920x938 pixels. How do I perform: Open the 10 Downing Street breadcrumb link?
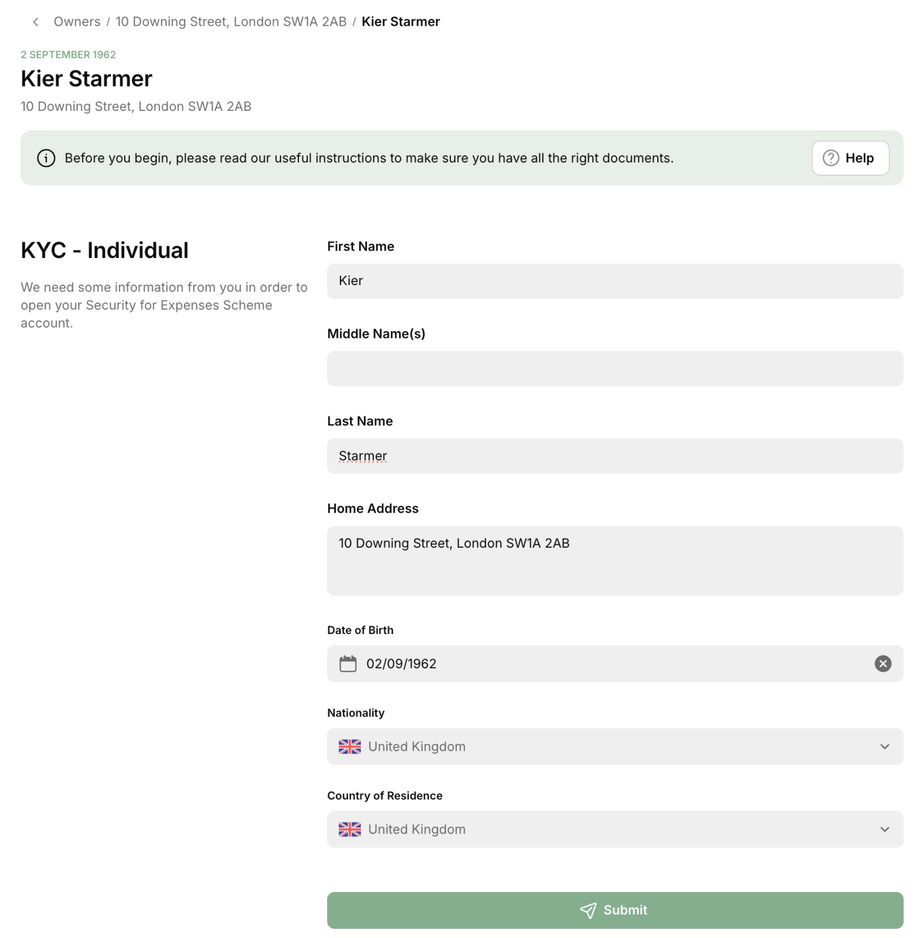[231, 22]
